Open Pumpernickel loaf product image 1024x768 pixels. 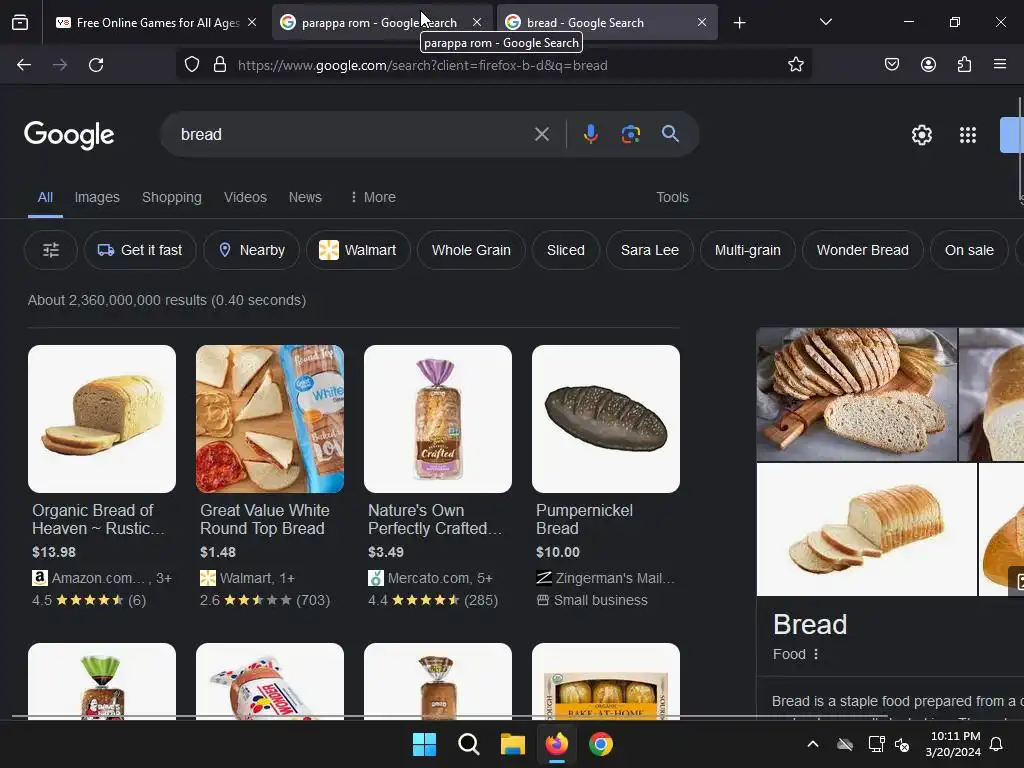606,419
